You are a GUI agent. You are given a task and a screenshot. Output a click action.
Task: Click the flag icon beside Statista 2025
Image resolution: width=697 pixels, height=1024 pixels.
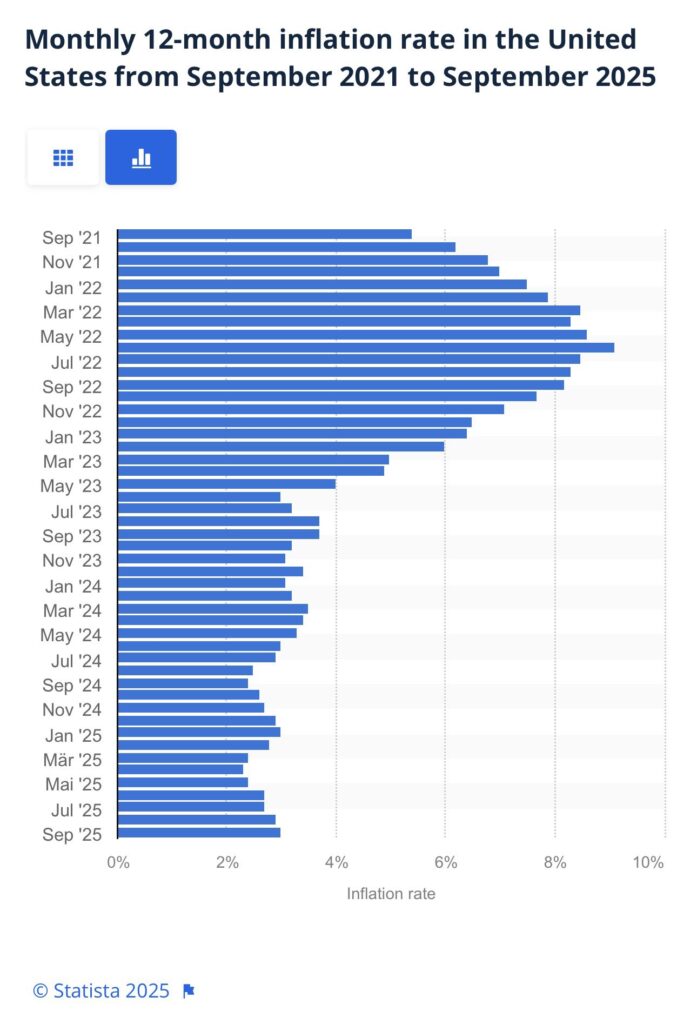click(x=188, y=991)
